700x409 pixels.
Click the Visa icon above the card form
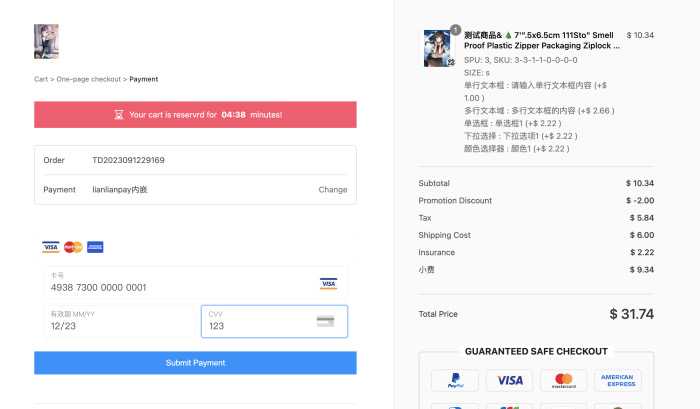pos(51,247)
